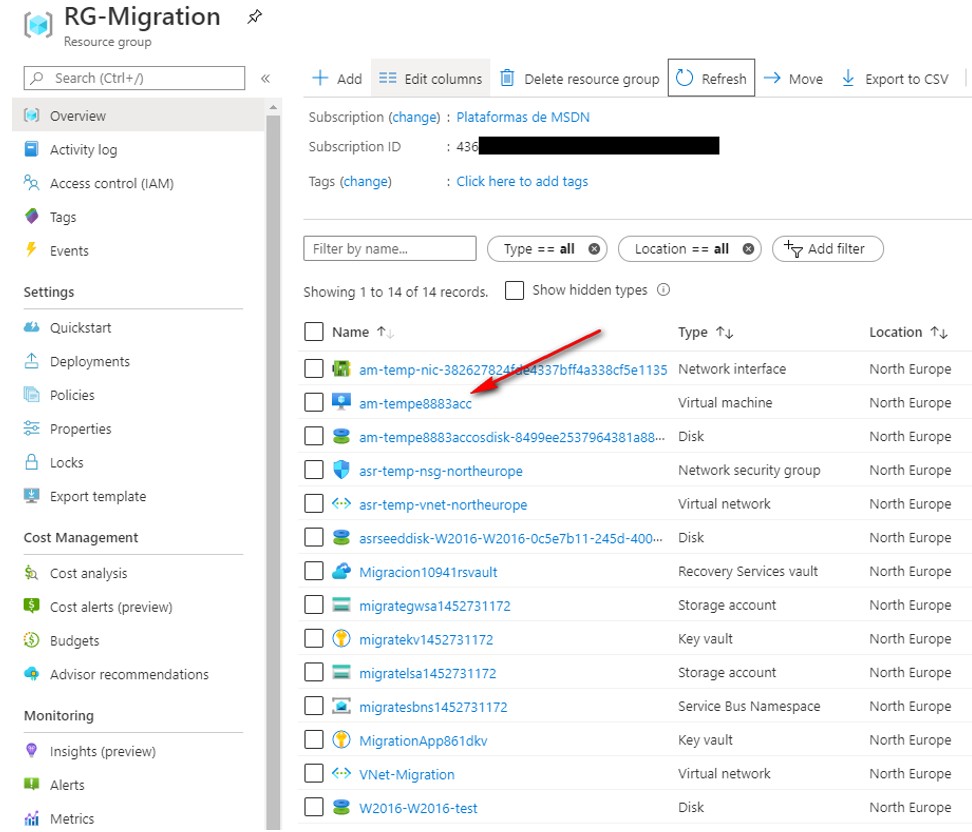Click the Filter by name field
Image resolution: width=972 pixels, height=832 pixels.
390,249
